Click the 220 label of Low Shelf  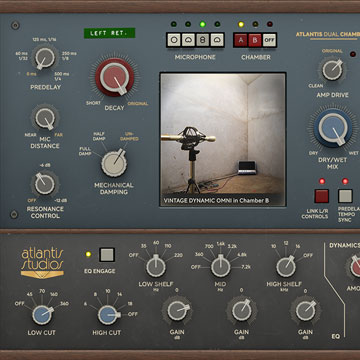tap(178, 255)
